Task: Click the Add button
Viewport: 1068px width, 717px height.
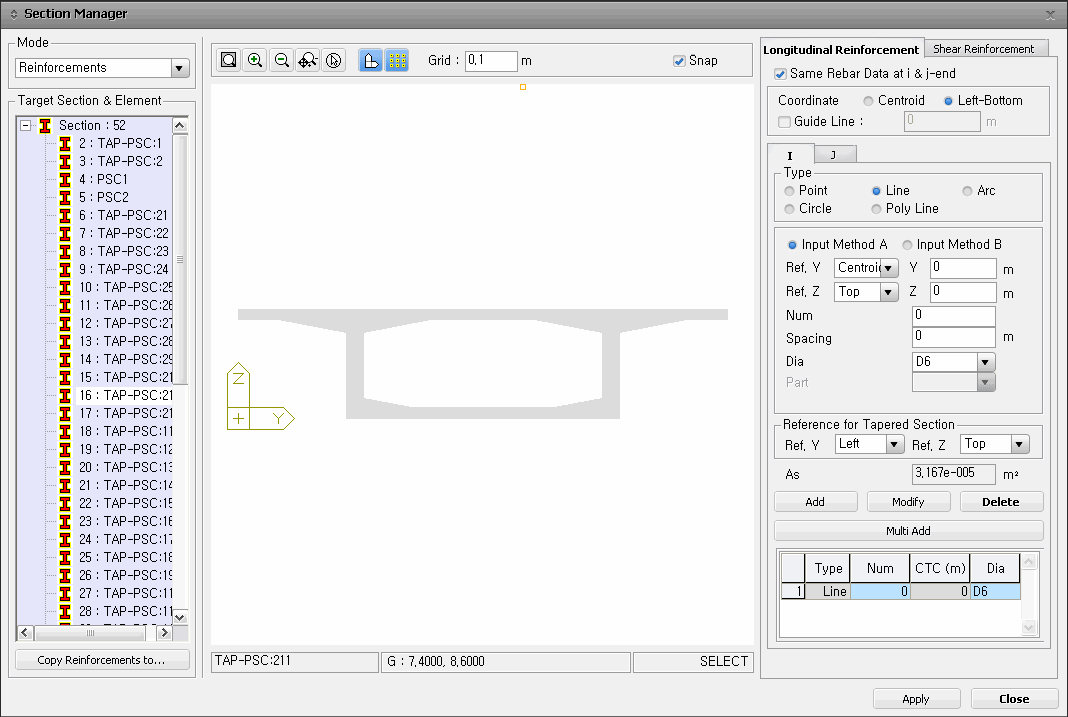Action: (815, 502)
